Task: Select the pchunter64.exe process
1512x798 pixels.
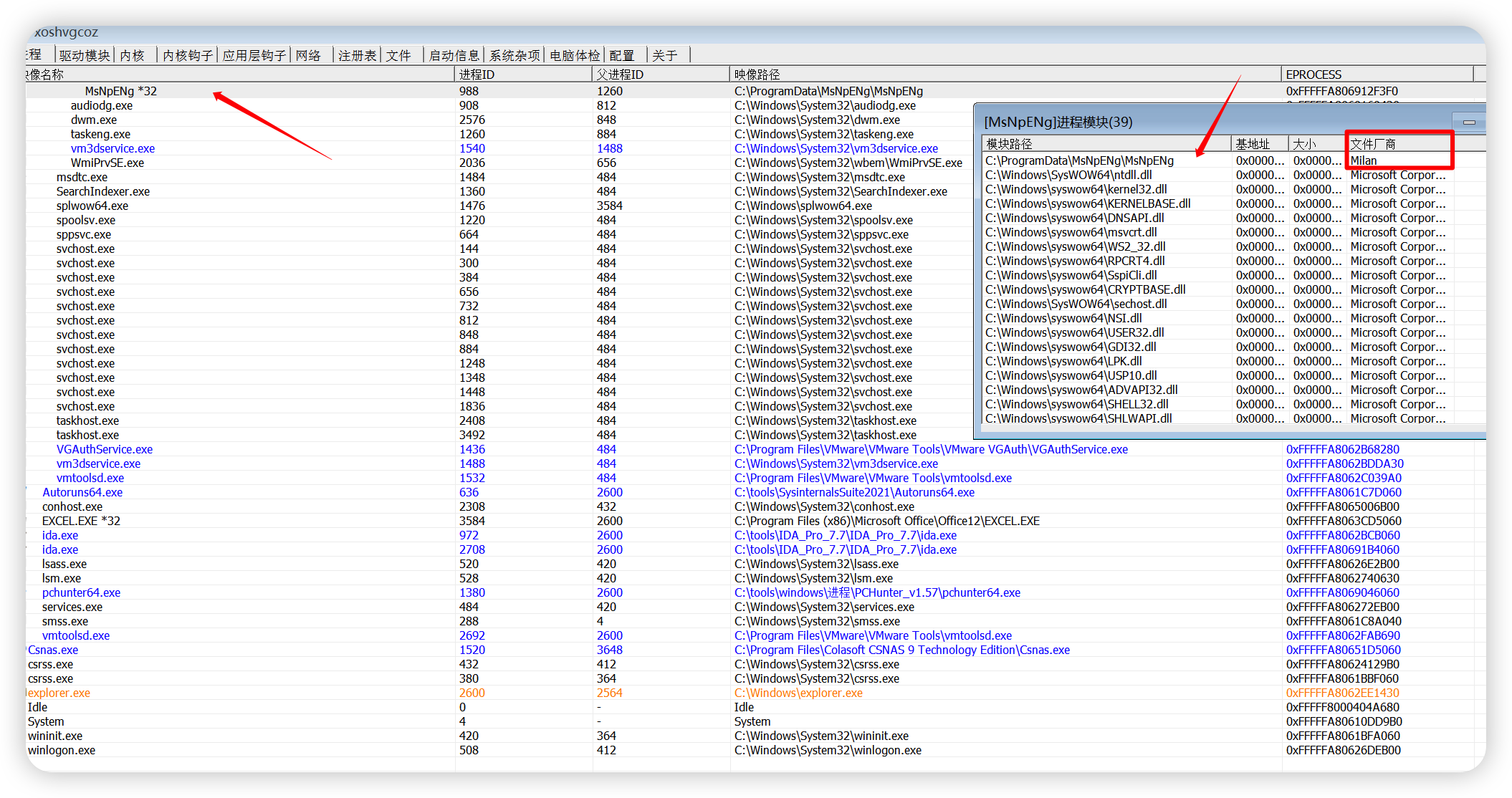Action: tap(81, 592)
